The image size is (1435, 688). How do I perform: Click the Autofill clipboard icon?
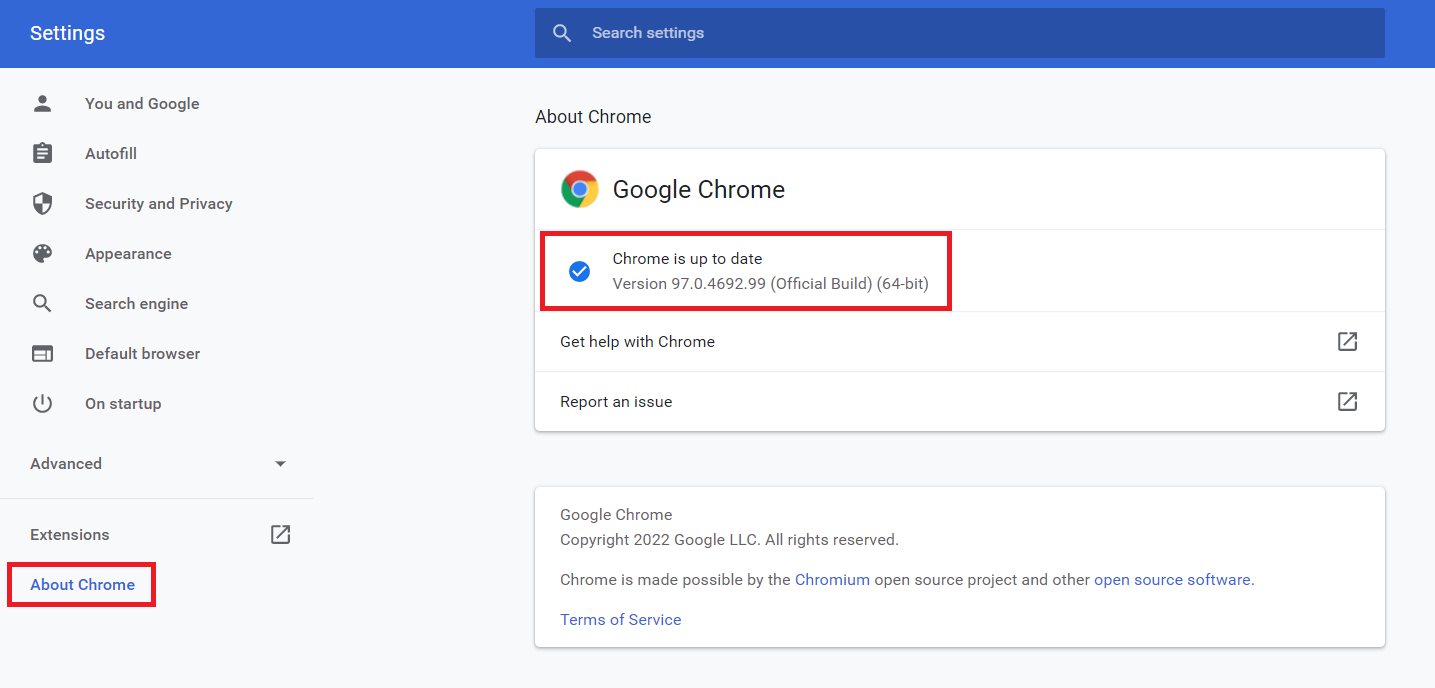coord(42,153)
